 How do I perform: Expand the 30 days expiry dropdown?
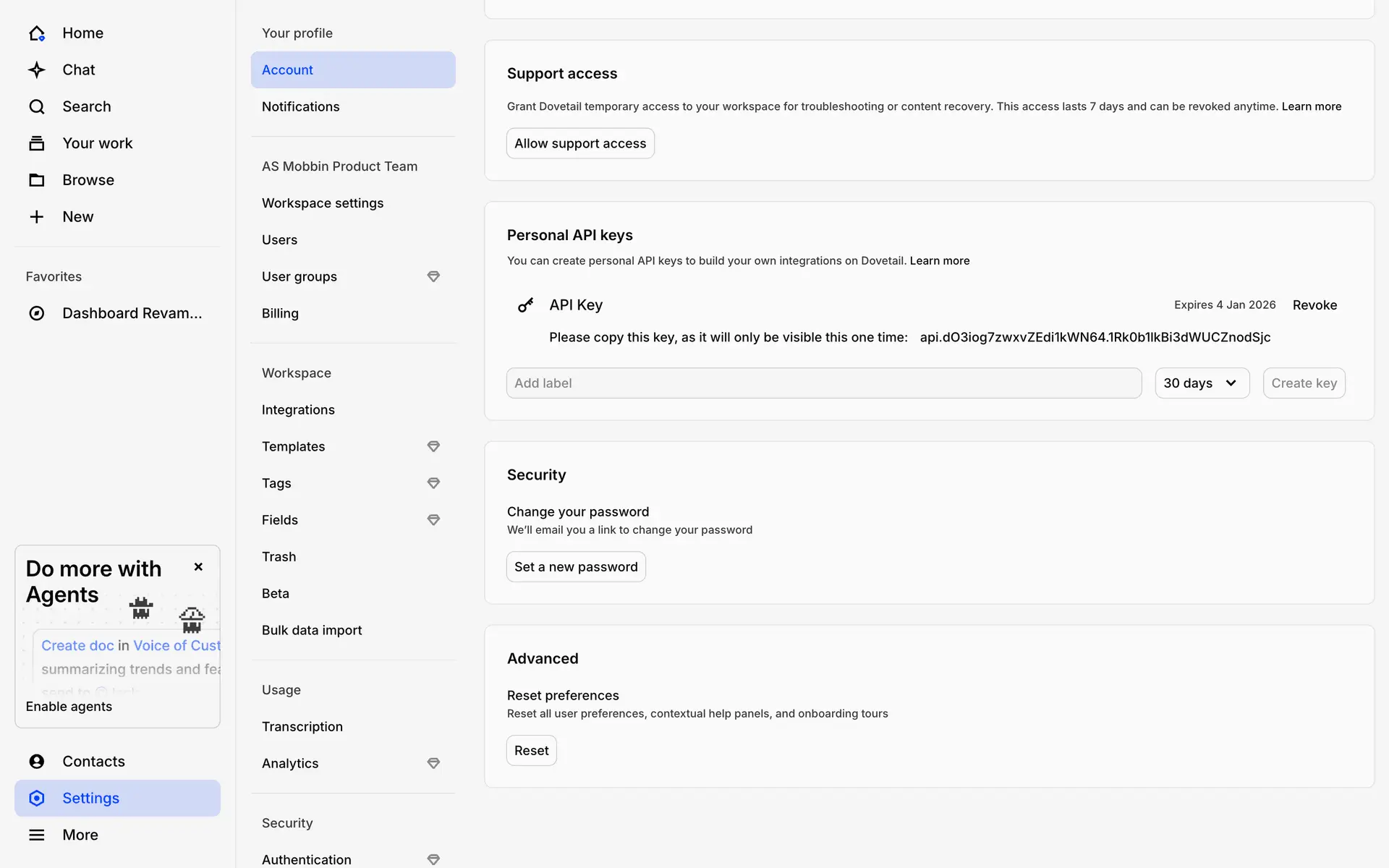point(1202,383)
